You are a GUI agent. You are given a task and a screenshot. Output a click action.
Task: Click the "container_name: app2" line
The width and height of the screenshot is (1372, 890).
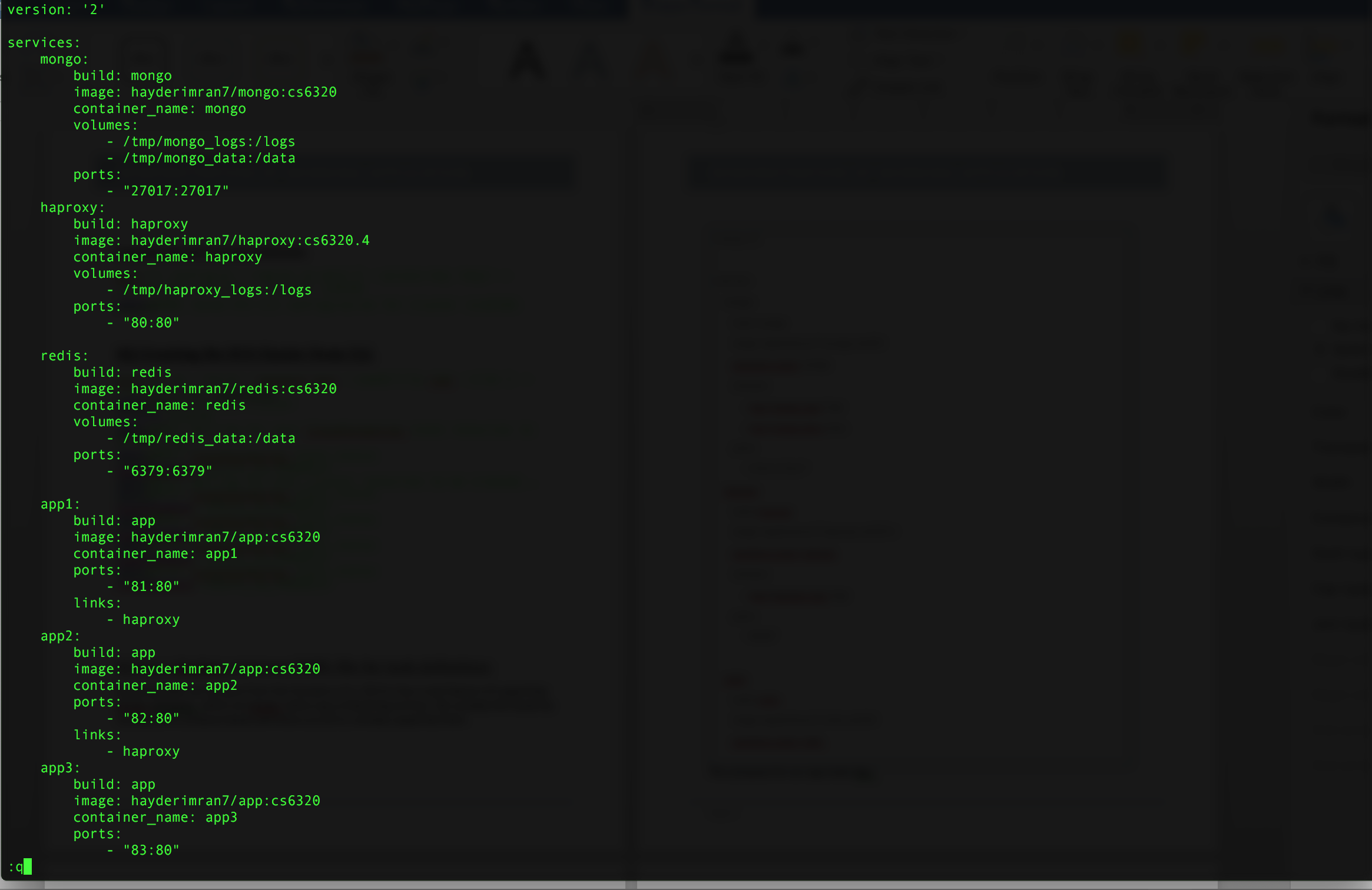[155, 685]
